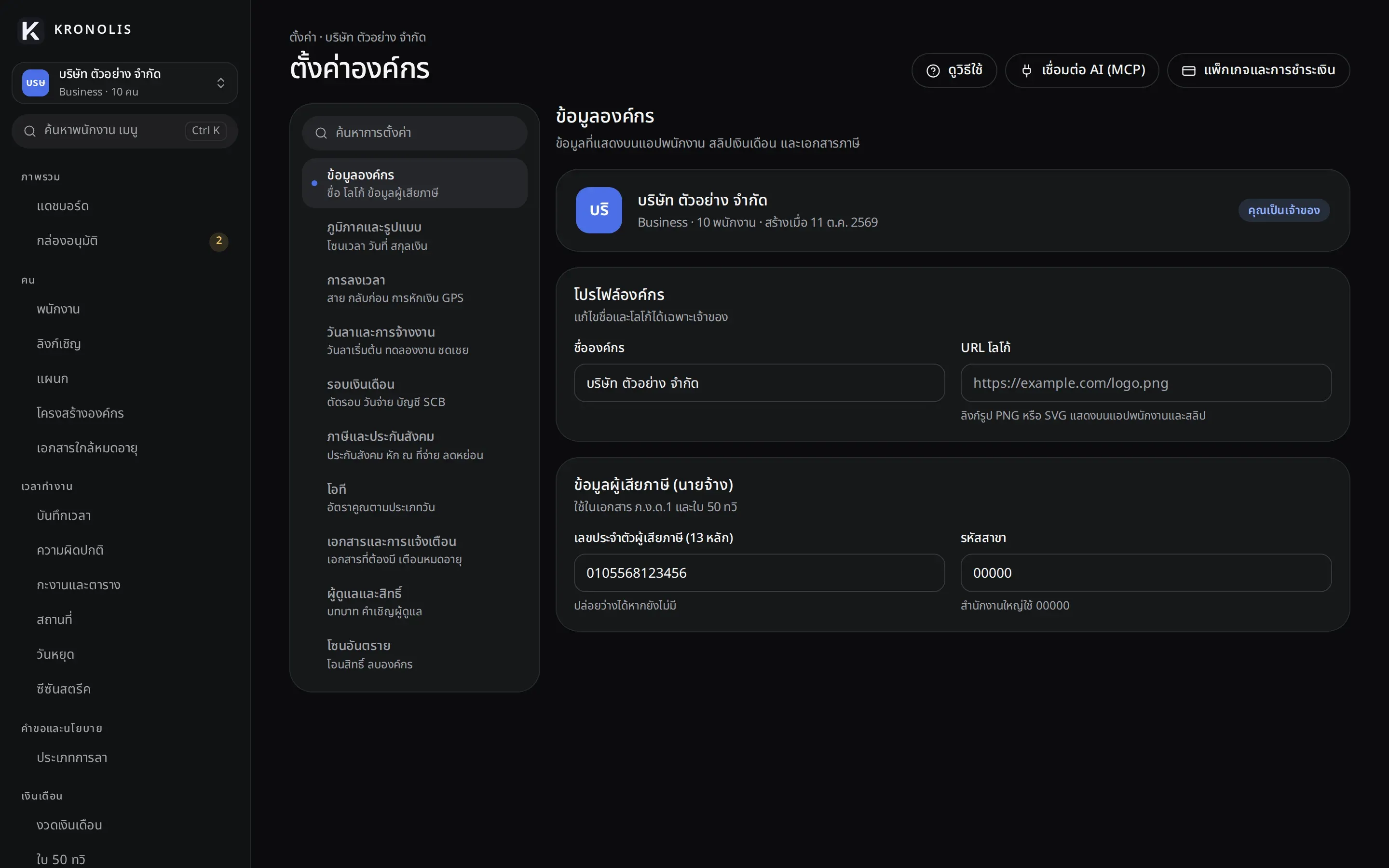Click the Ctrl K shortcut badge
Screen dimensions: 1389x868
click(x=205, y=131)
